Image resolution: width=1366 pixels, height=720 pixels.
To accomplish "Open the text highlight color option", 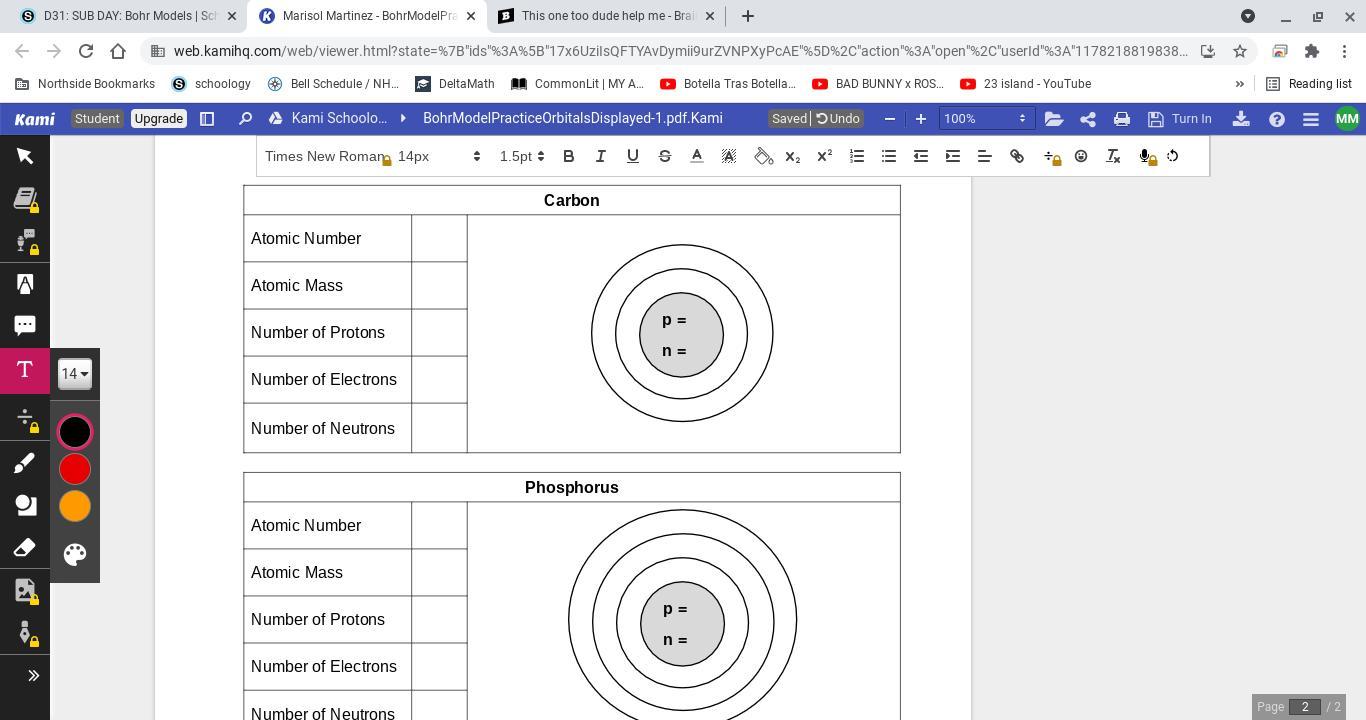I will (728, 156).
